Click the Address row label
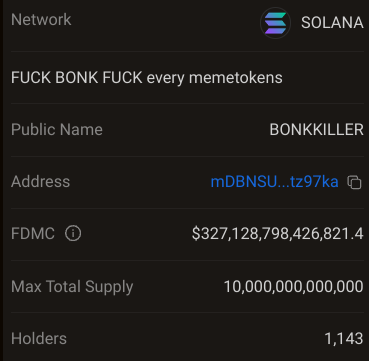369x361 pixels. point(40,182)
